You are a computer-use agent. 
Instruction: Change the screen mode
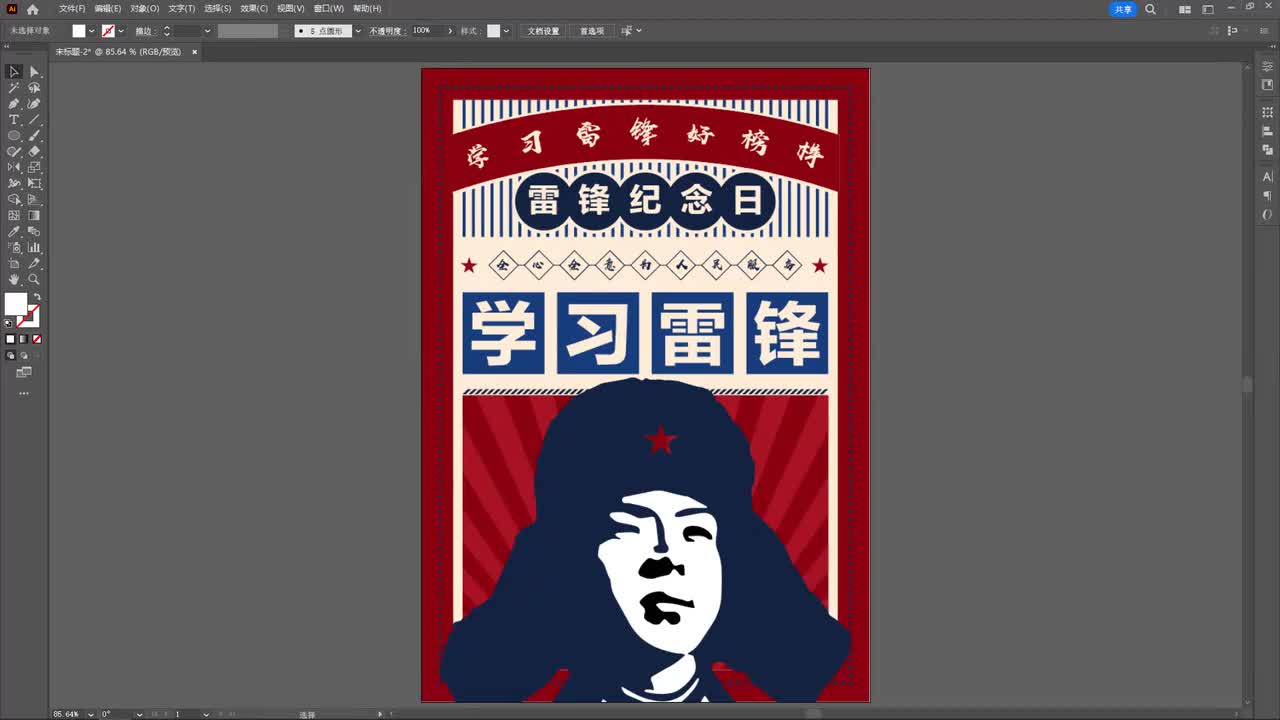point(24,372)
